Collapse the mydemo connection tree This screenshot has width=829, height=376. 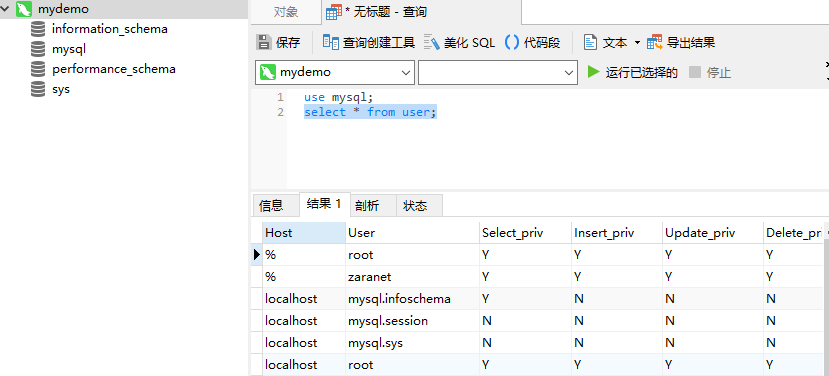coord(6,9)
